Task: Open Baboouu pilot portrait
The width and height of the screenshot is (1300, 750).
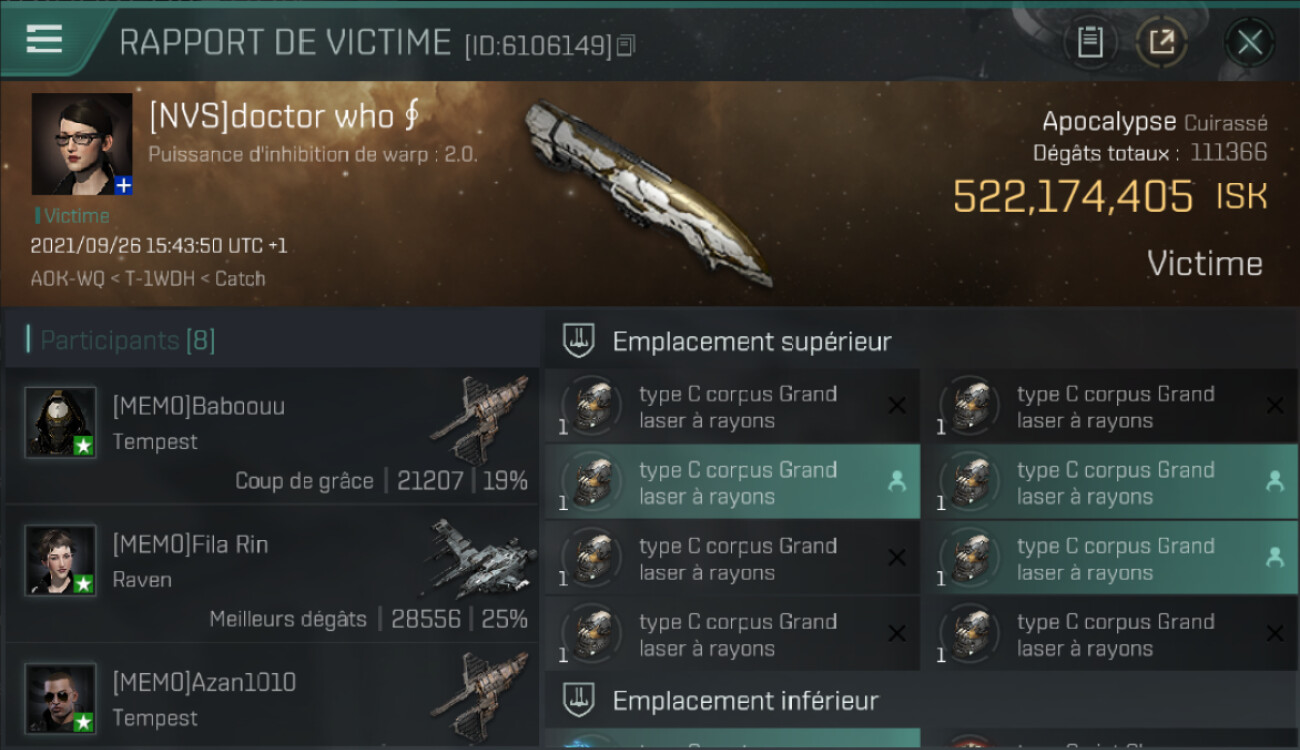Action: [61, 422]
